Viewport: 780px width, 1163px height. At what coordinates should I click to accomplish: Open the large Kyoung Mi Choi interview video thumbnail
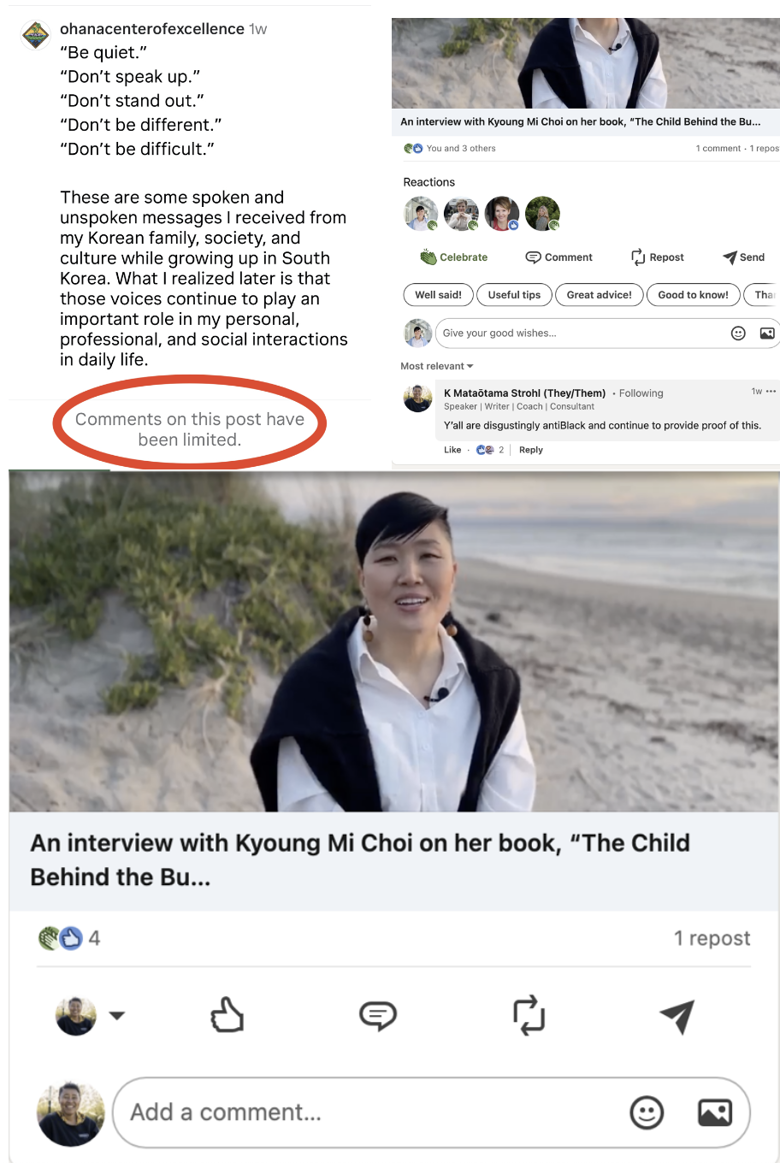[x=394, y=641]
